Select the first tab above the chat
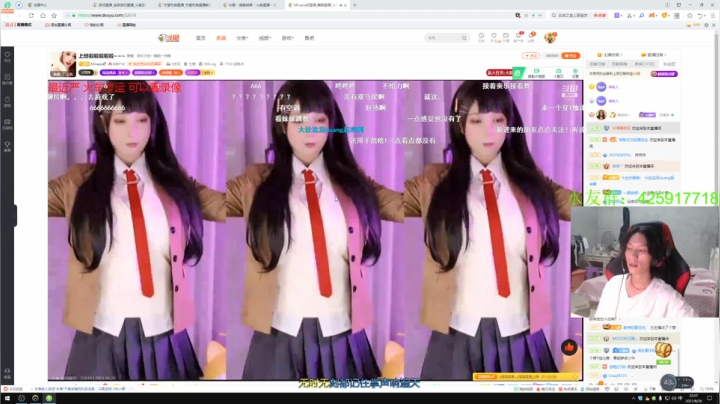This screenshot has height=404, width=720. (597, 64)
